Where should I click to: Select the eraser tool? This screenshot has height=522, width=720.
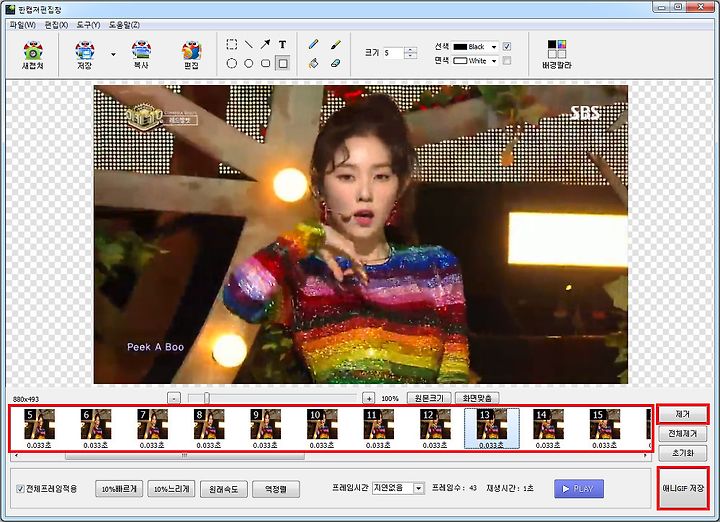336,63
